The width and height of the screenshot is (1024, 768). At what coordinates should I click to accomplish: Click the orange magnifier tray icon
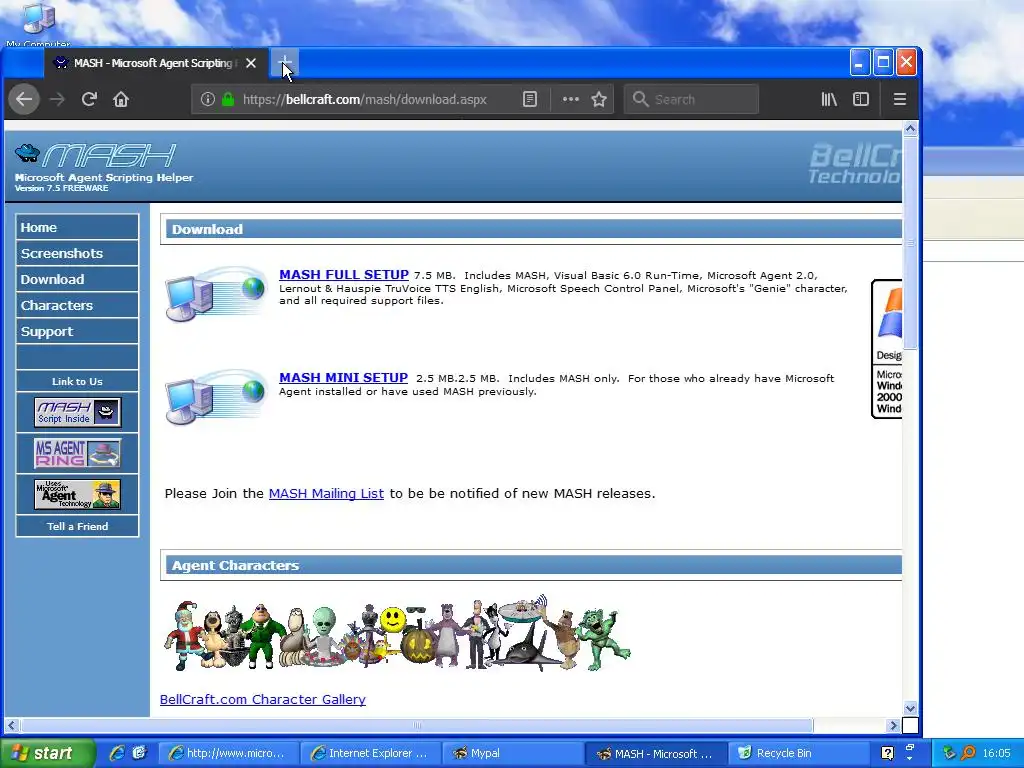(x=969, y=753)
